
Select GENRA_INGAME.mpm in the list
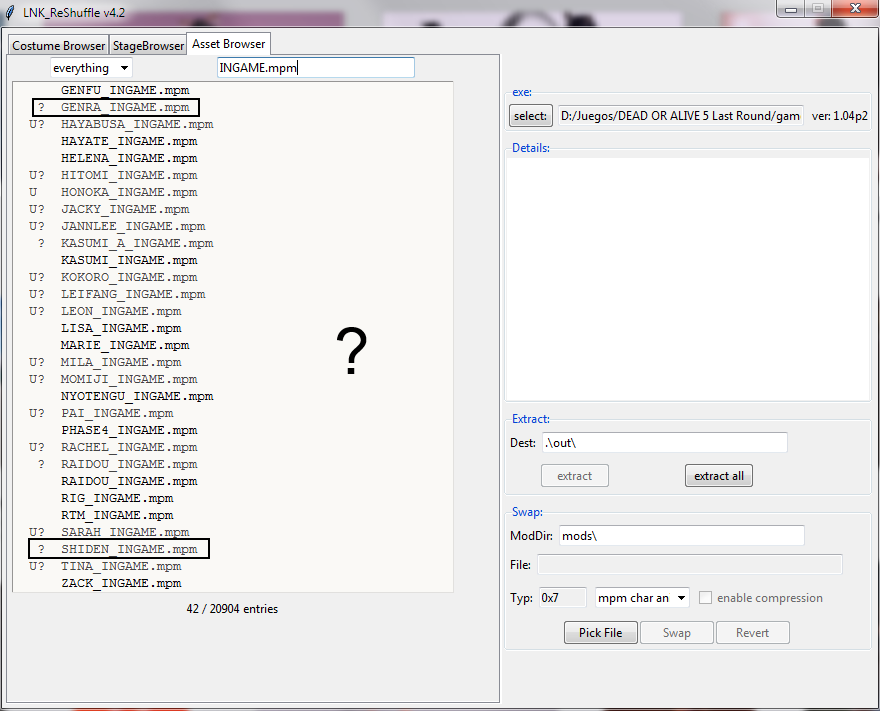coord(124,107)
